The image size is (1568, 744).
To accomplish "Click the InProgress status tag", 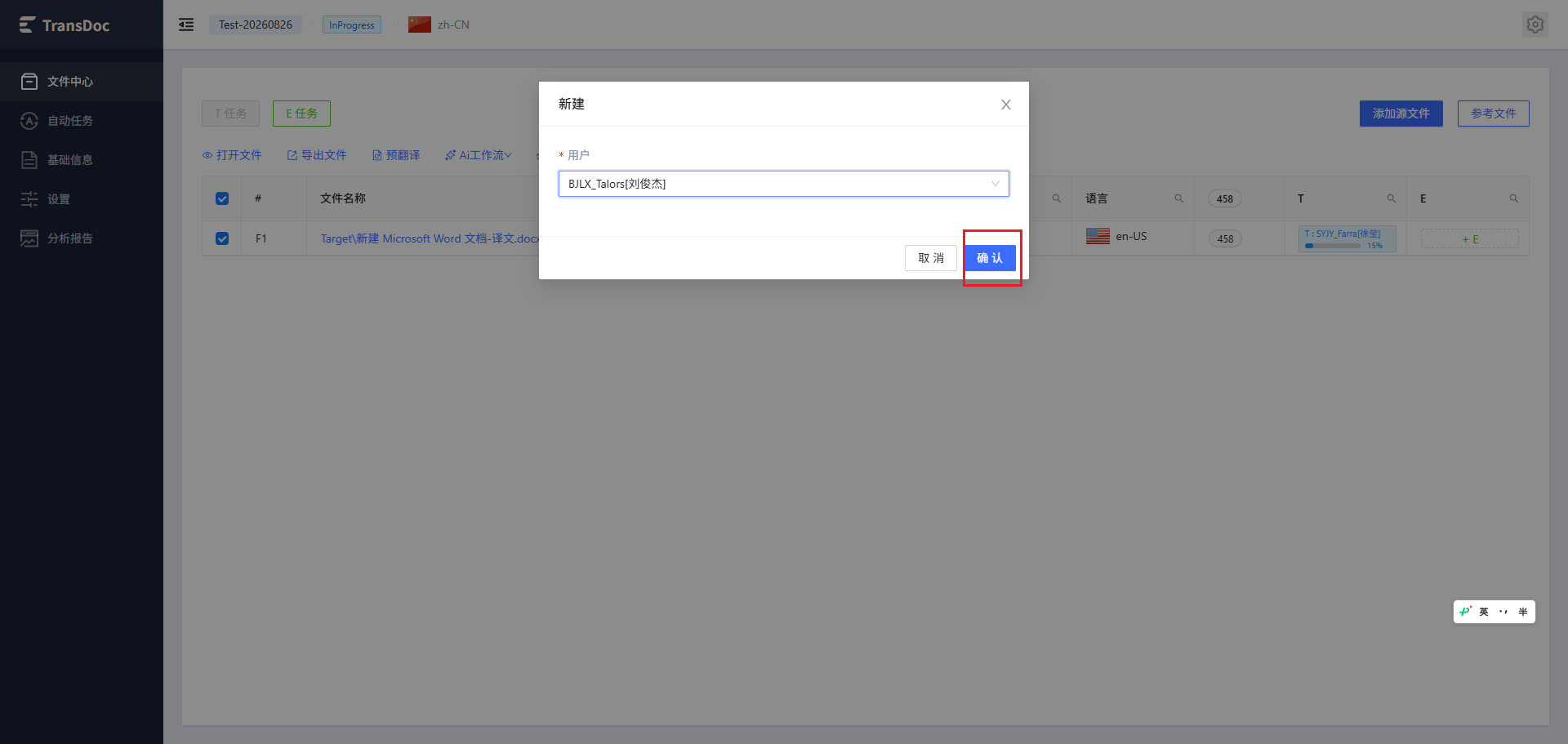I will 352,25.
